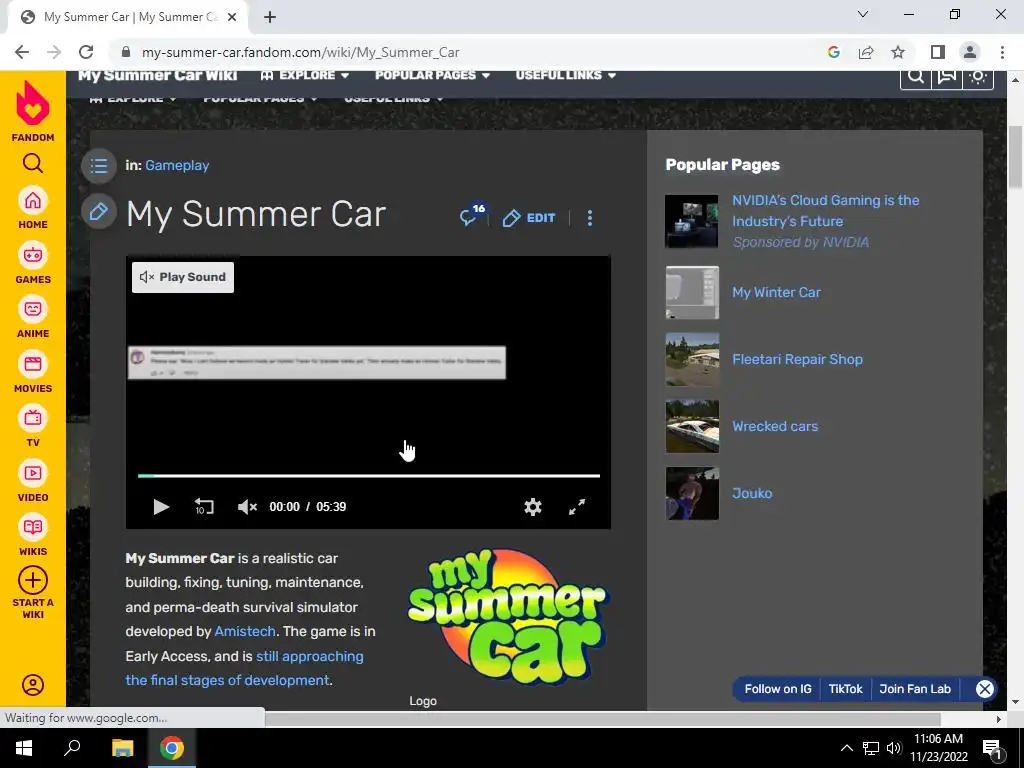This screenshot has height=768, width=1024.
Task: Open Jouko page link
Action: 752,493
